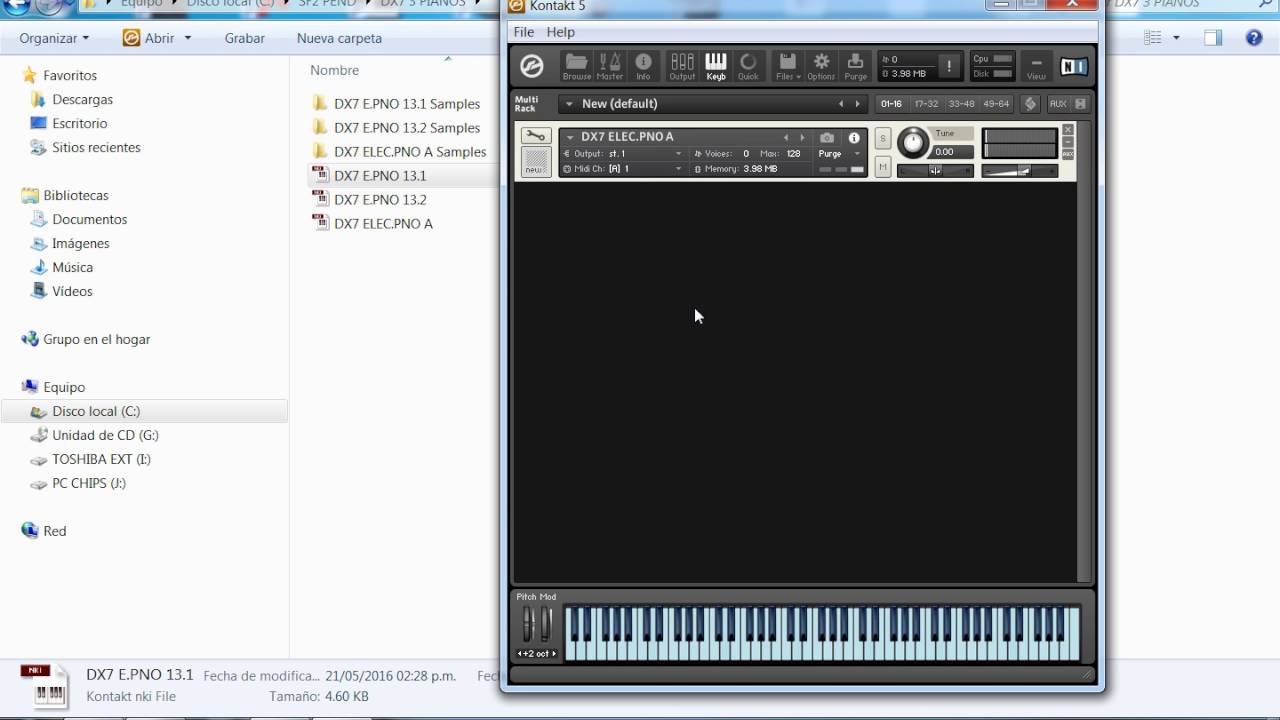Open the Quick-load browser
The width and height of the screenshot is (1280, 720).
(748, 66)
